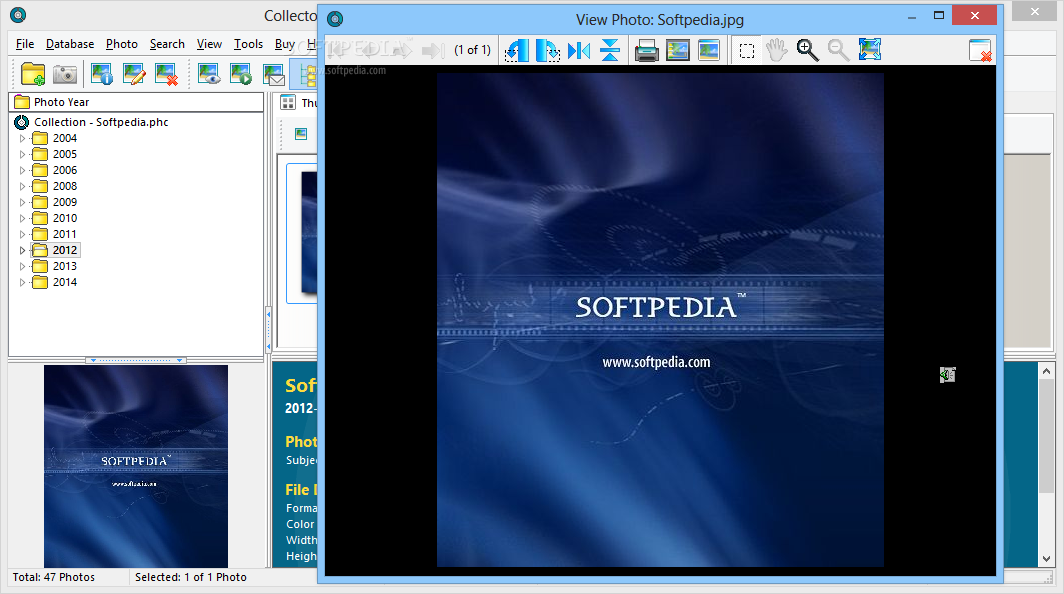Select Collection - Softpedia.phc root node

coord(101,122)
